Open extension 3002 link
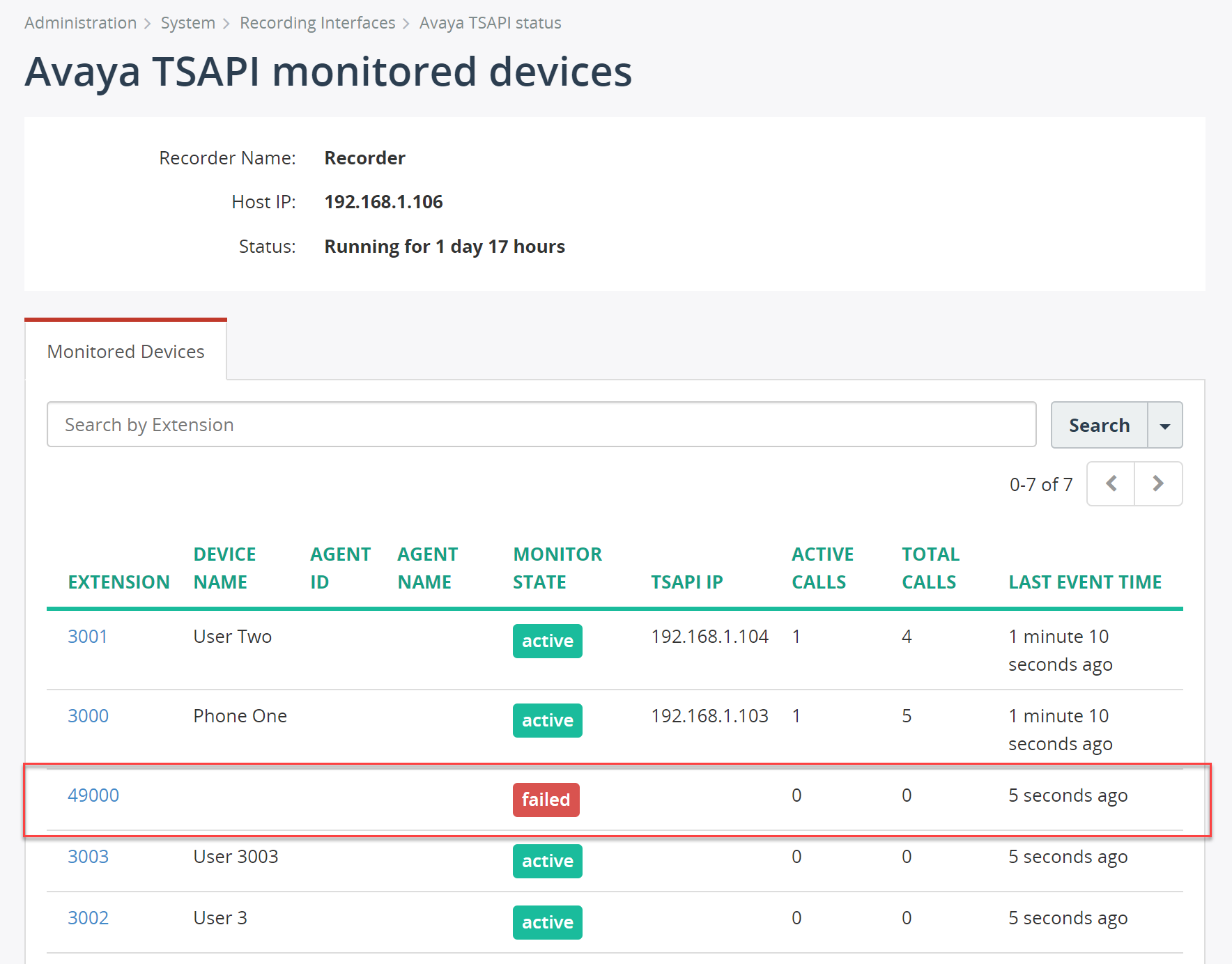This screenshot has height=964, width=1232. (x=88, y=918)
